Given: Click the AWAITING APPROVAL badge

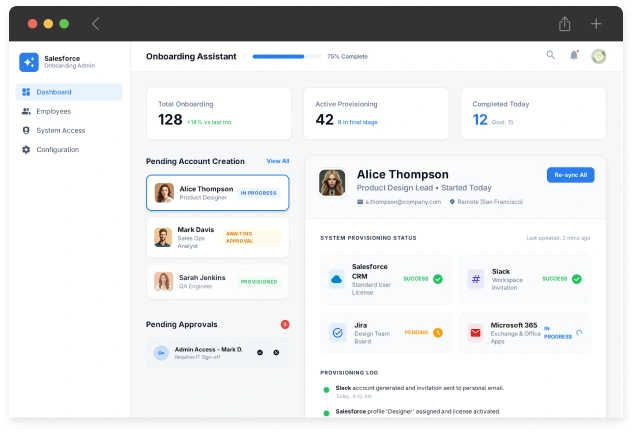Looking at the screenshot, I should pos(251,237).
